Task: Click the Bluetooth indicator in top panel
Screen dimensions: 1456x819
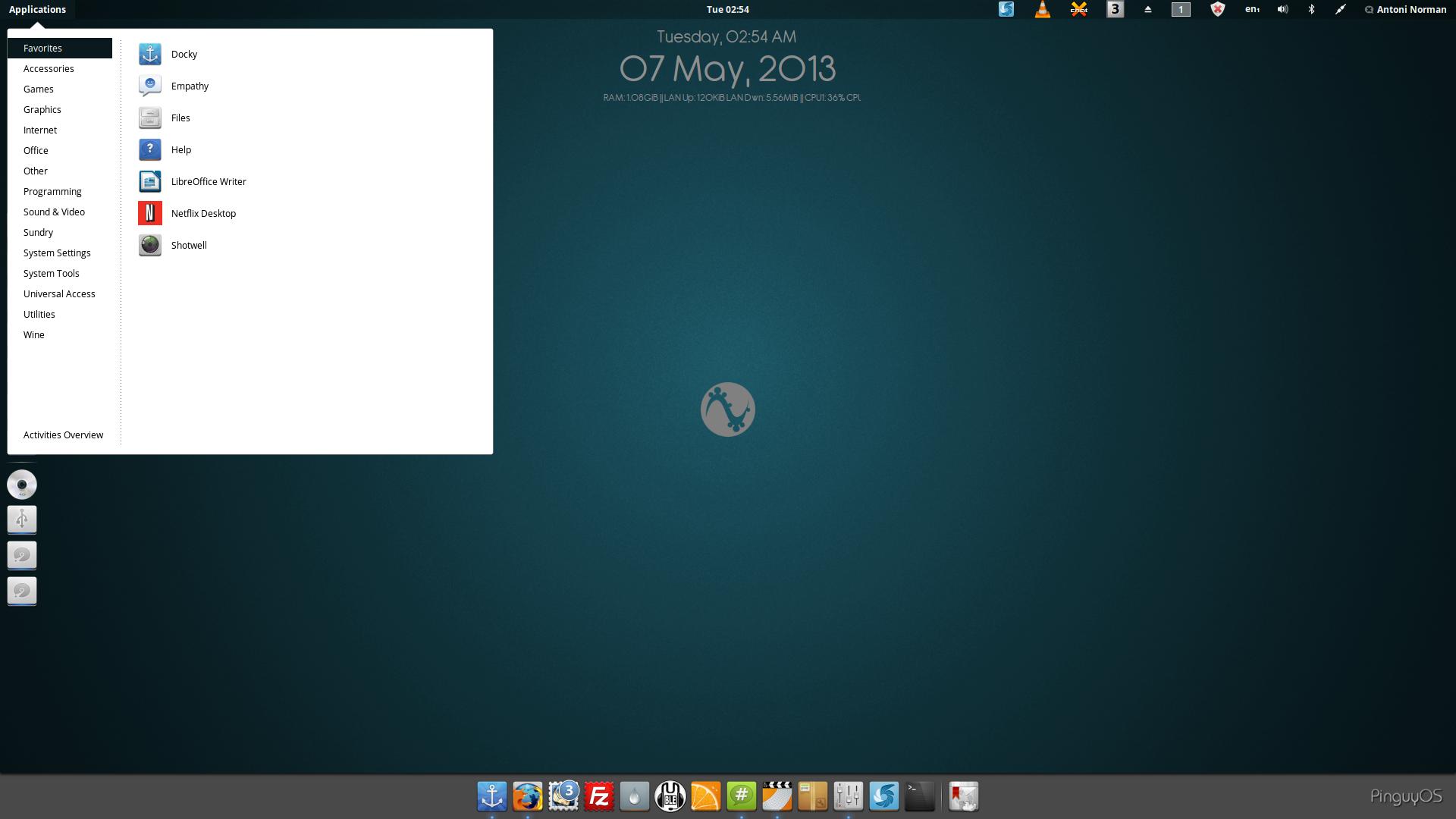Action: [x=1311, y=10]
